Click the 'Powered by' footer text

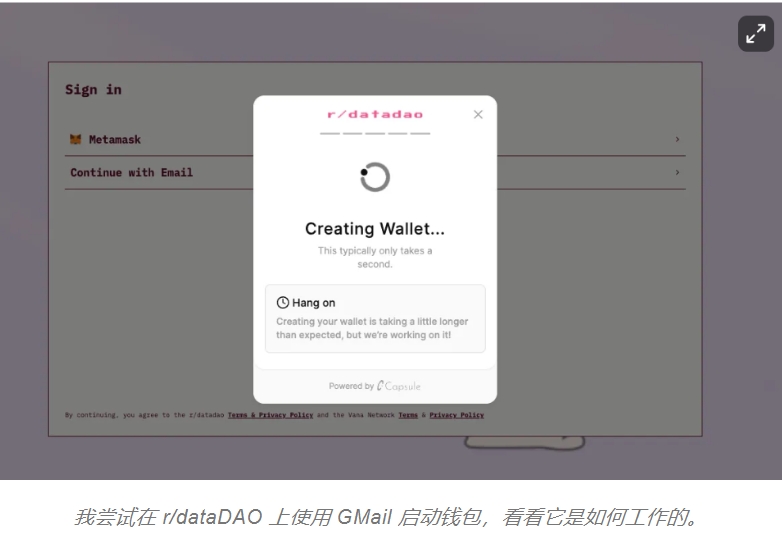pos(351,386)
